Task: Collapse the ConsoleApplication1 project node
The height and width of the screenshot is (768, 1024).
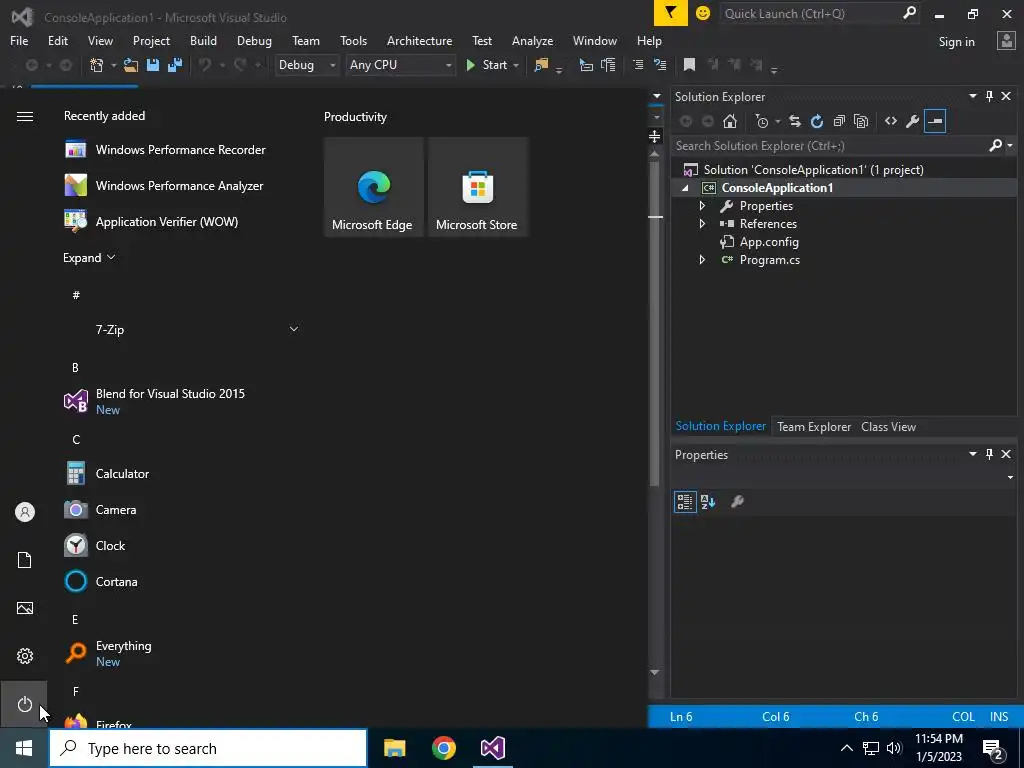Action: pyautogui.click(x=685, y=188)
